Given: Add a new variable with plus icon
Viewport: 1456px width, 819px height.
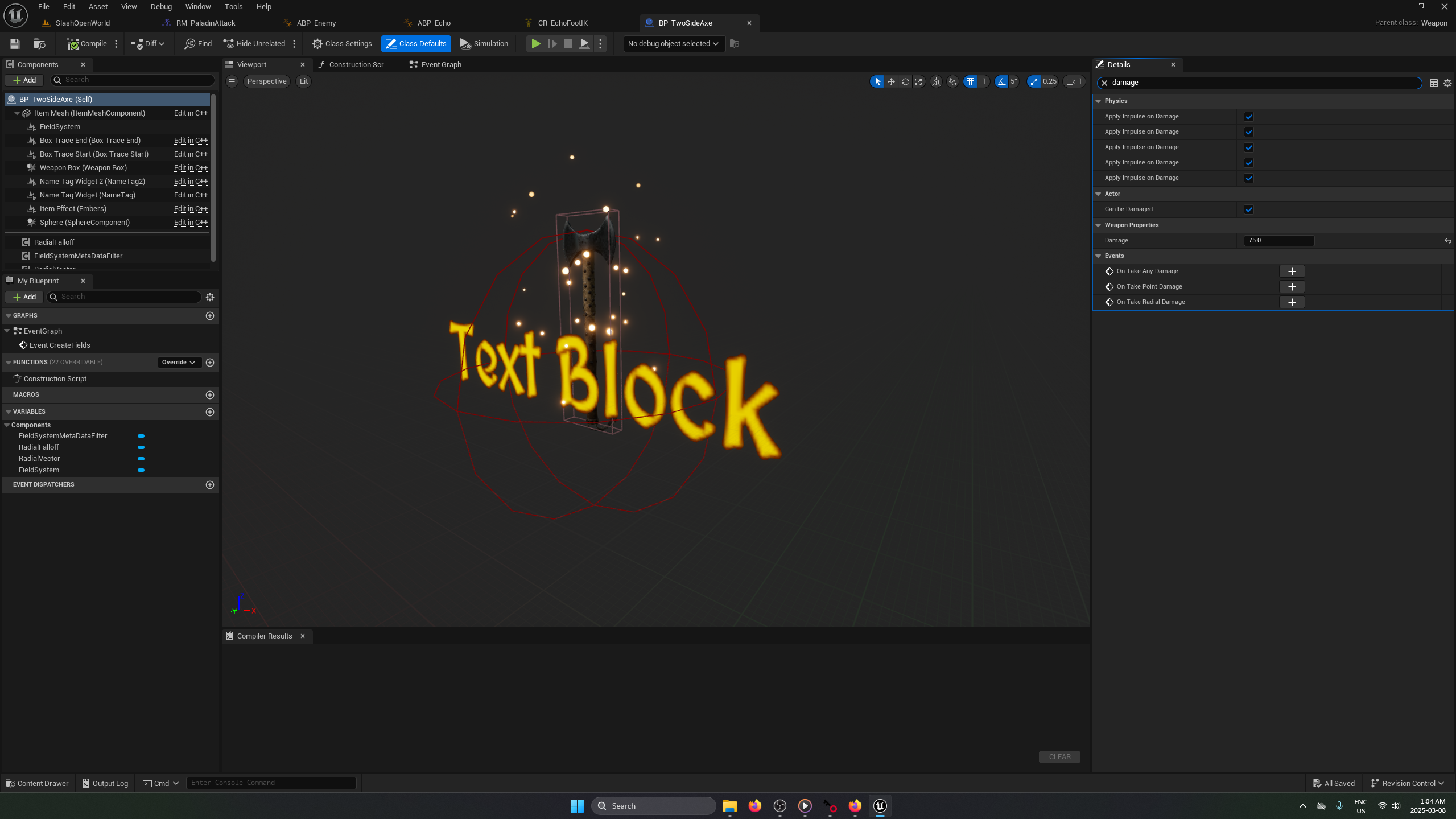Looking at the screenshot, I should pos(209,411).
